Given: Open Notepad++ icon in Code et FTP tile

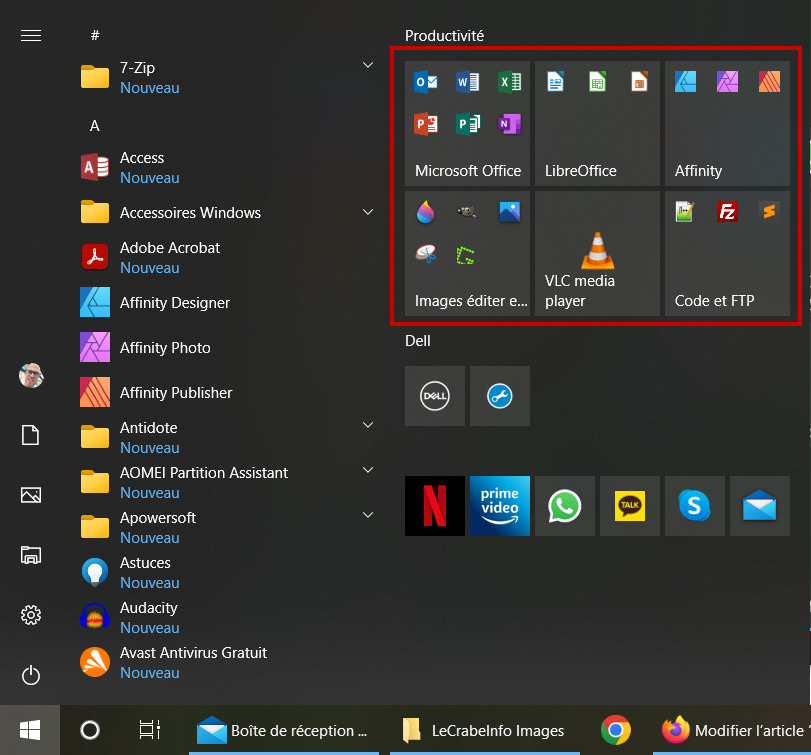Looking at the screenshot, I should [x=685, y=212].
